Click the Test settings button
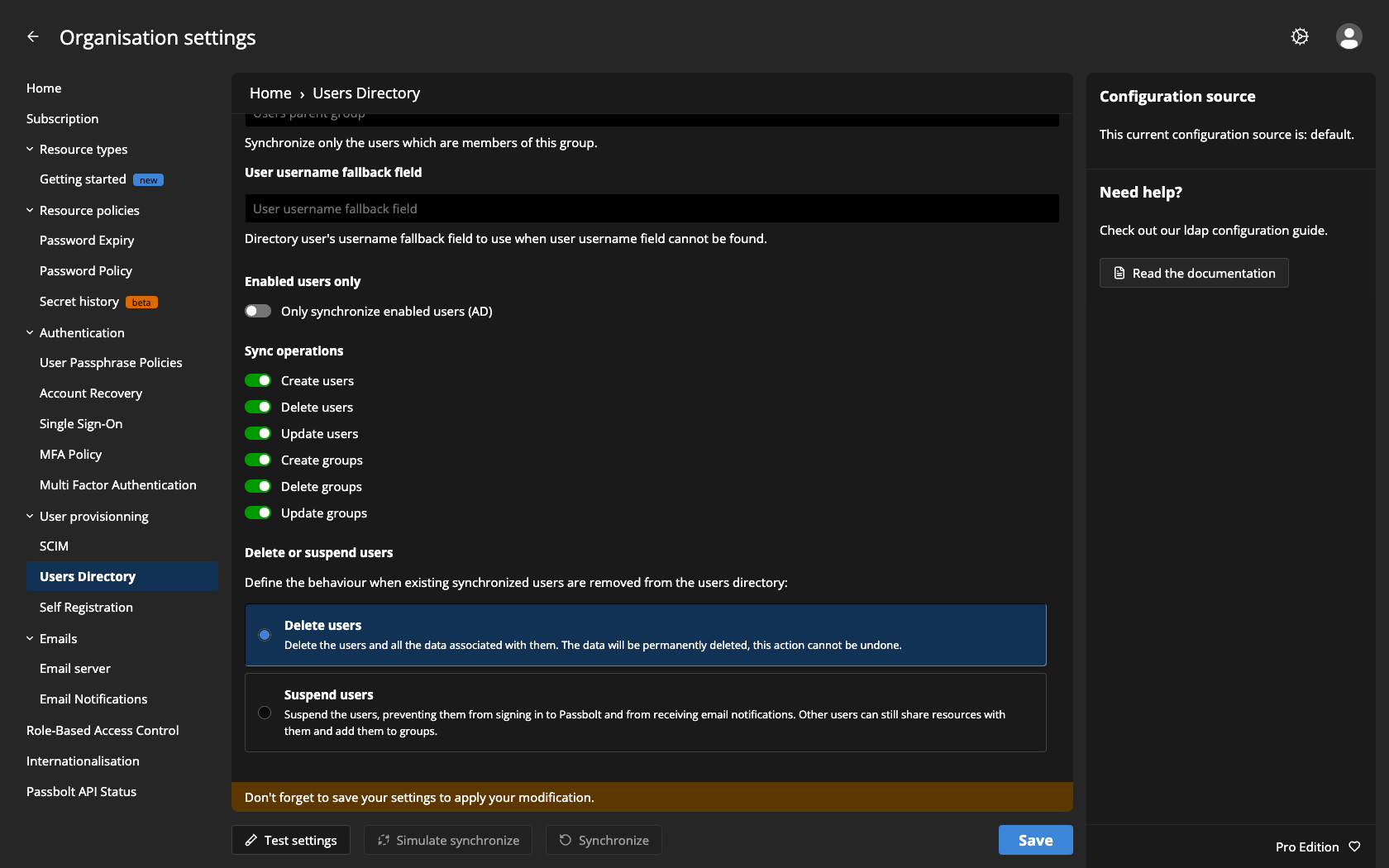Image resolution: width=1389 pixels, height=868 pixels. (x=291, y=840)
